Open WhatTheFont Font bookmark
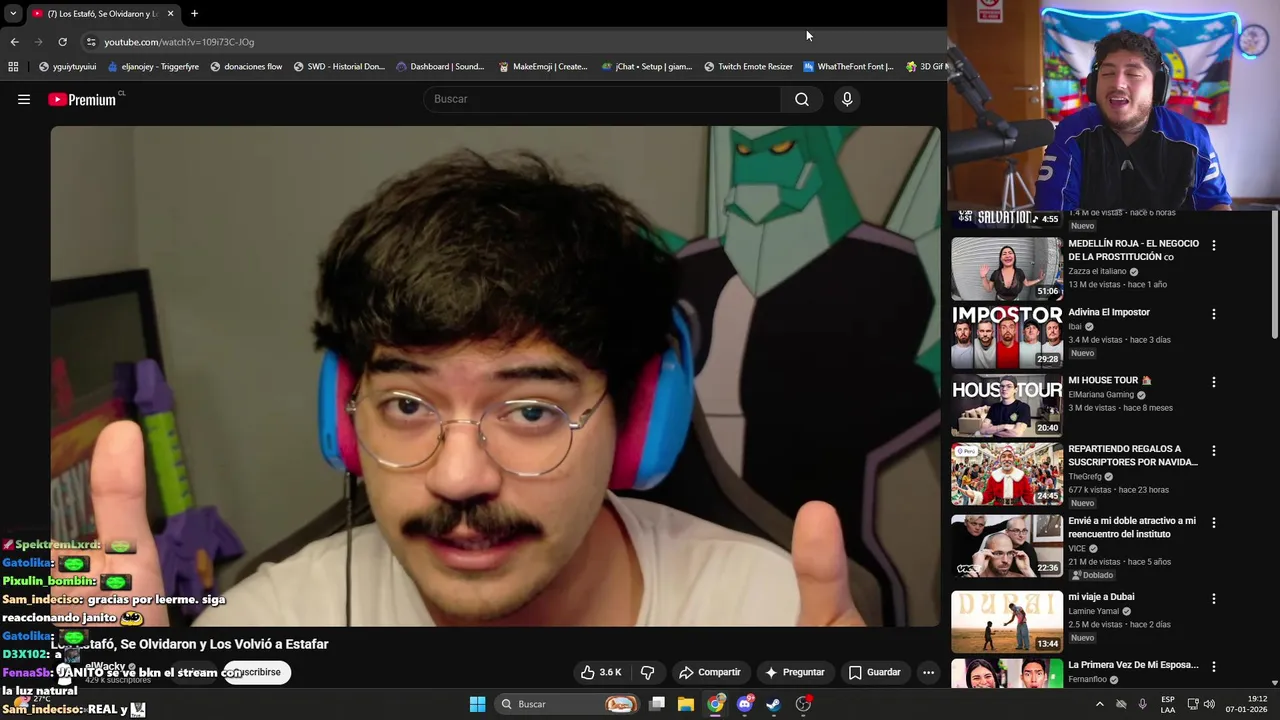 [x=848, y=67]
